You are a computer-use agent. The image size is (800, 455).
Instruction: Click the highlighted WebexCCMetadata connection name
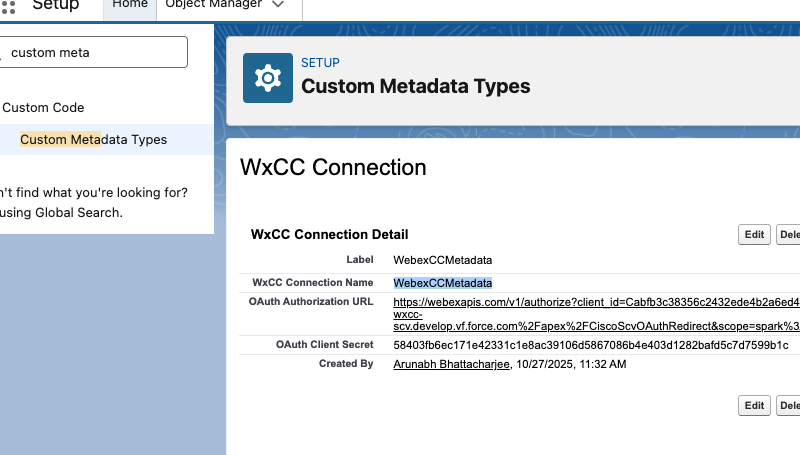443,283
